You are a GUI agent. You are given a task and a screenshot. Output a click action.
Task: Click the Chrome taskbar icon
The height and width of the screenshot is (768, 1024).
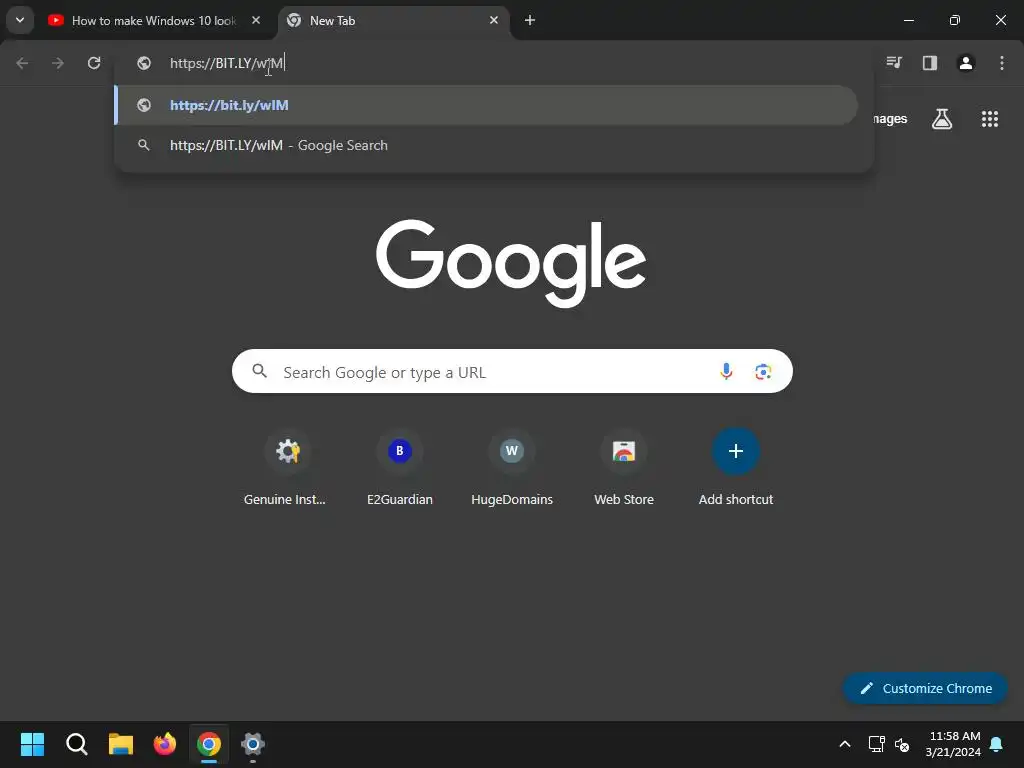[x=209, y=744]
